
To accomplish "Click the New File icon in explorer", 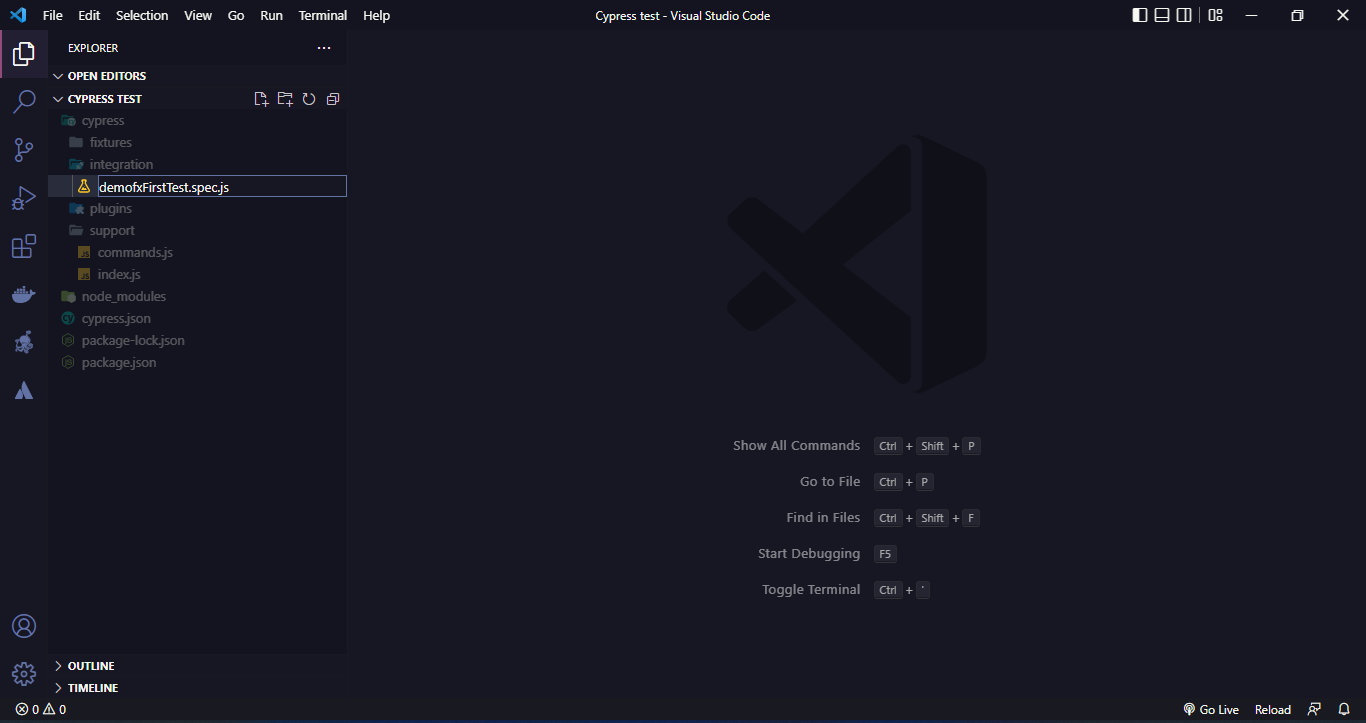I will coord(261,99).
